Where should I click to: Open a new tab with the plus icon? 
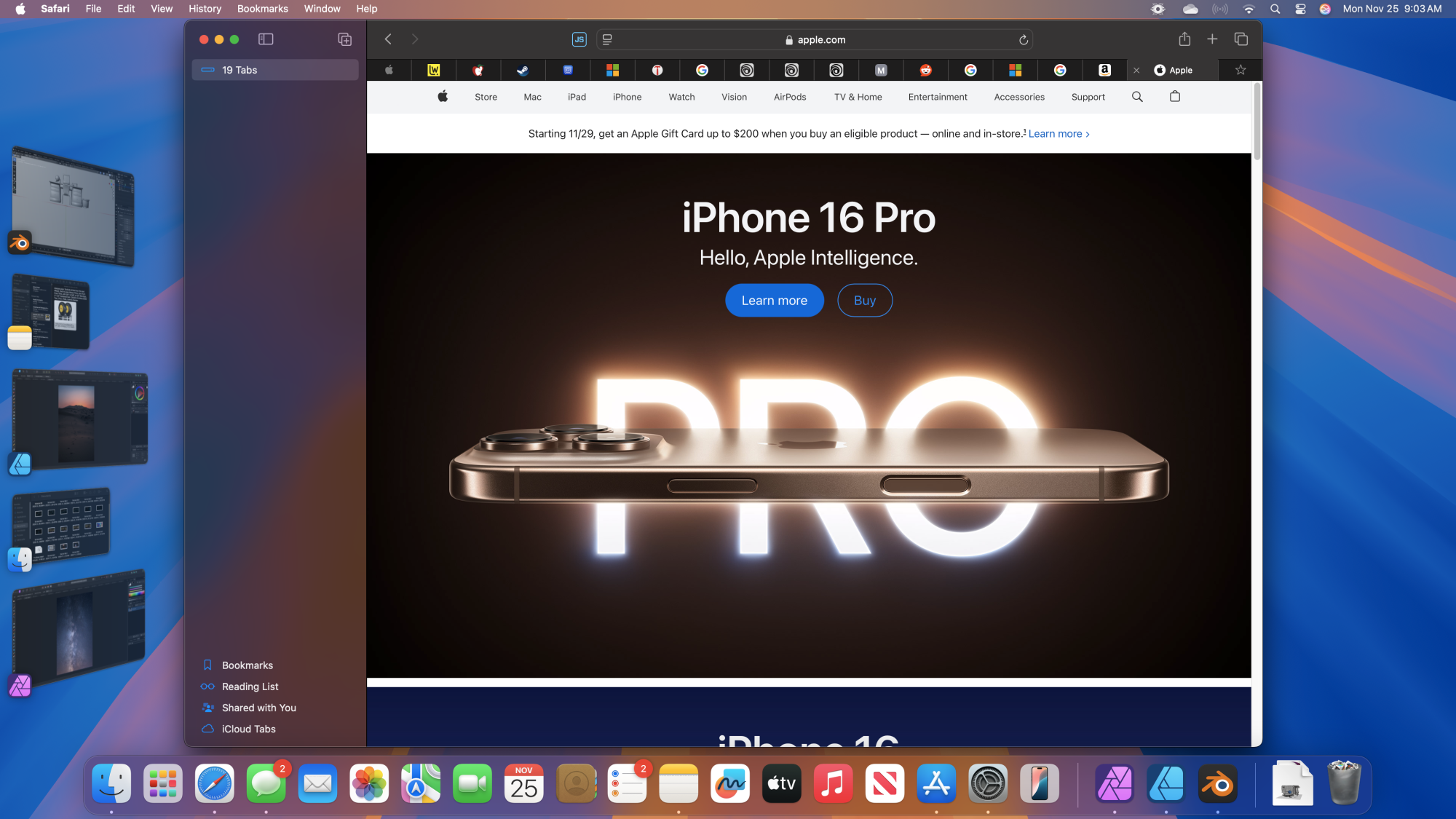pyautogui.click(x=1212, y=39)
